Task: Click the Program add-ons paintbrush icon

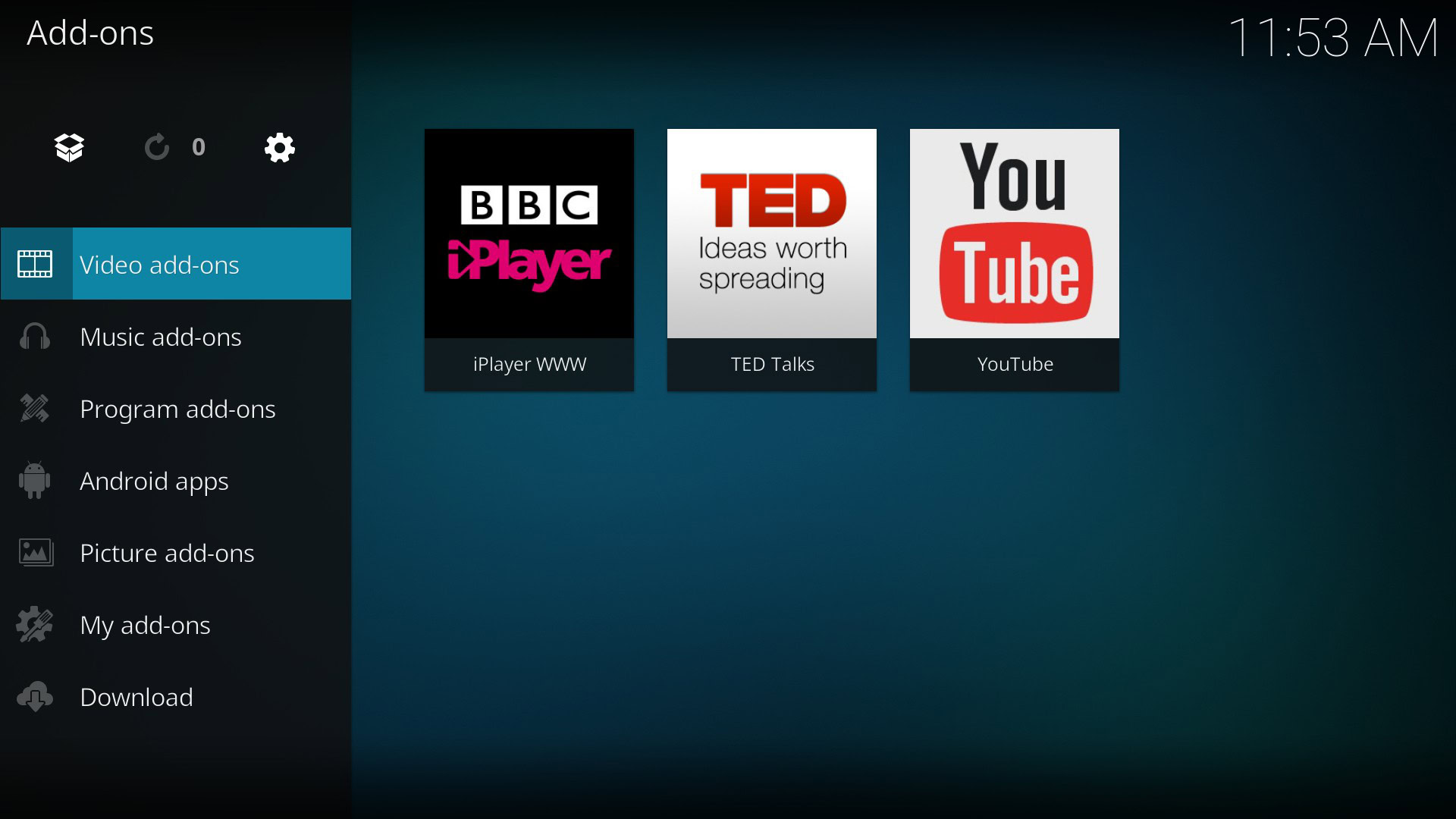Action: (35, 408)
